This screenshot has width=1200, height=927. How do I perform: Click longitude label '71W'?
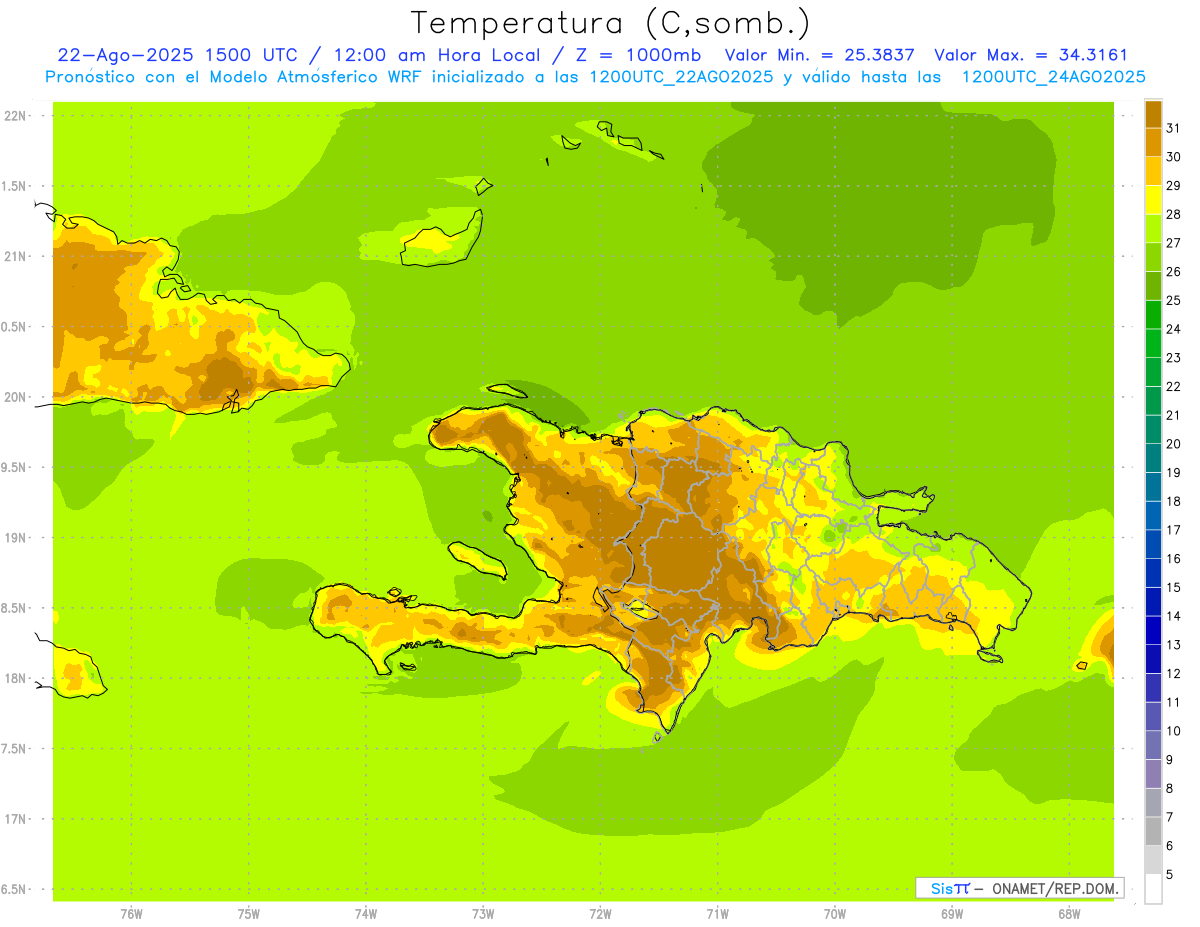click(x=717, y=913)
